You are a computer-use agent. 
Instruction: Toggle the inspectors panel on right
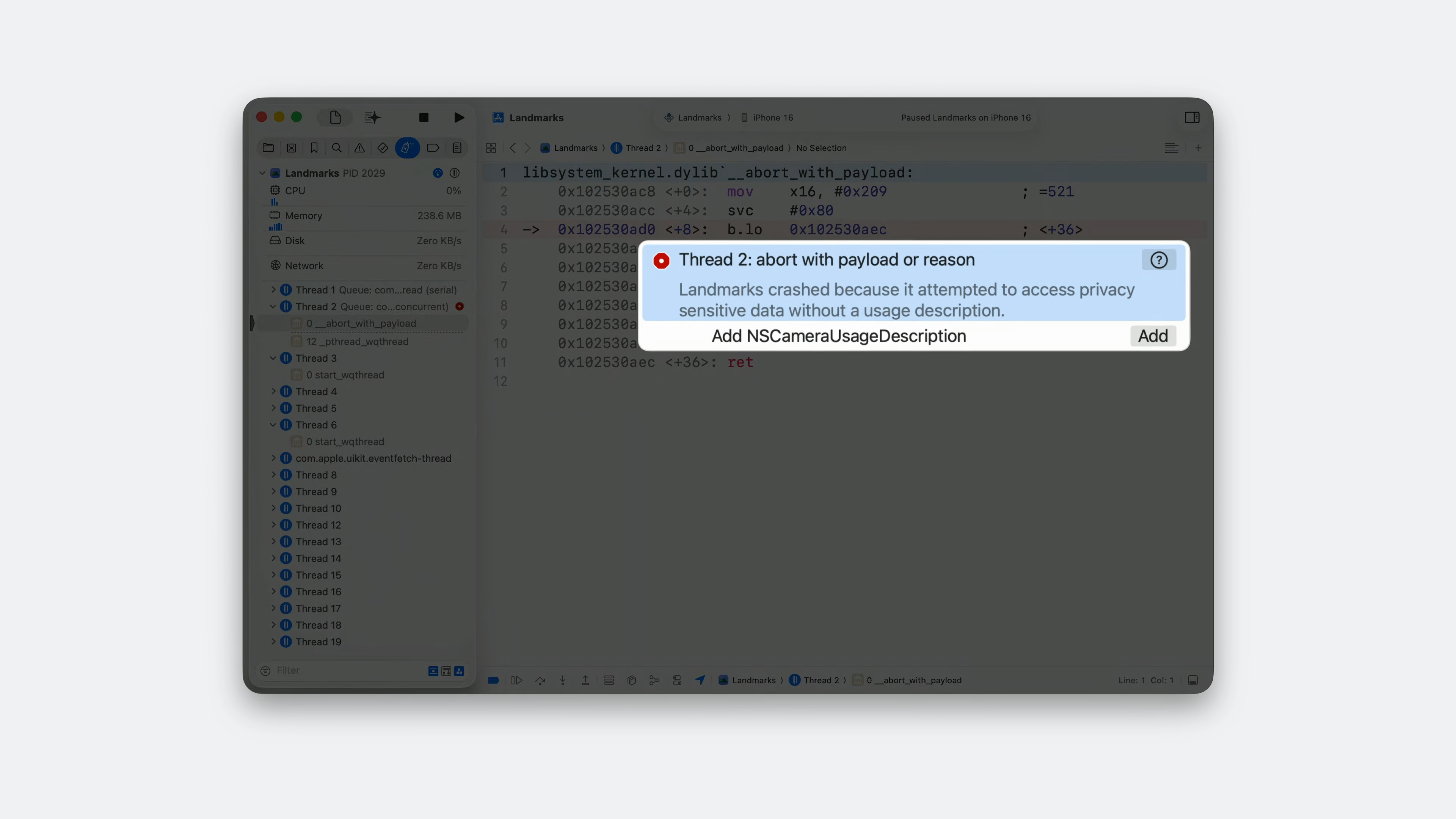(x=1192, y=118)
